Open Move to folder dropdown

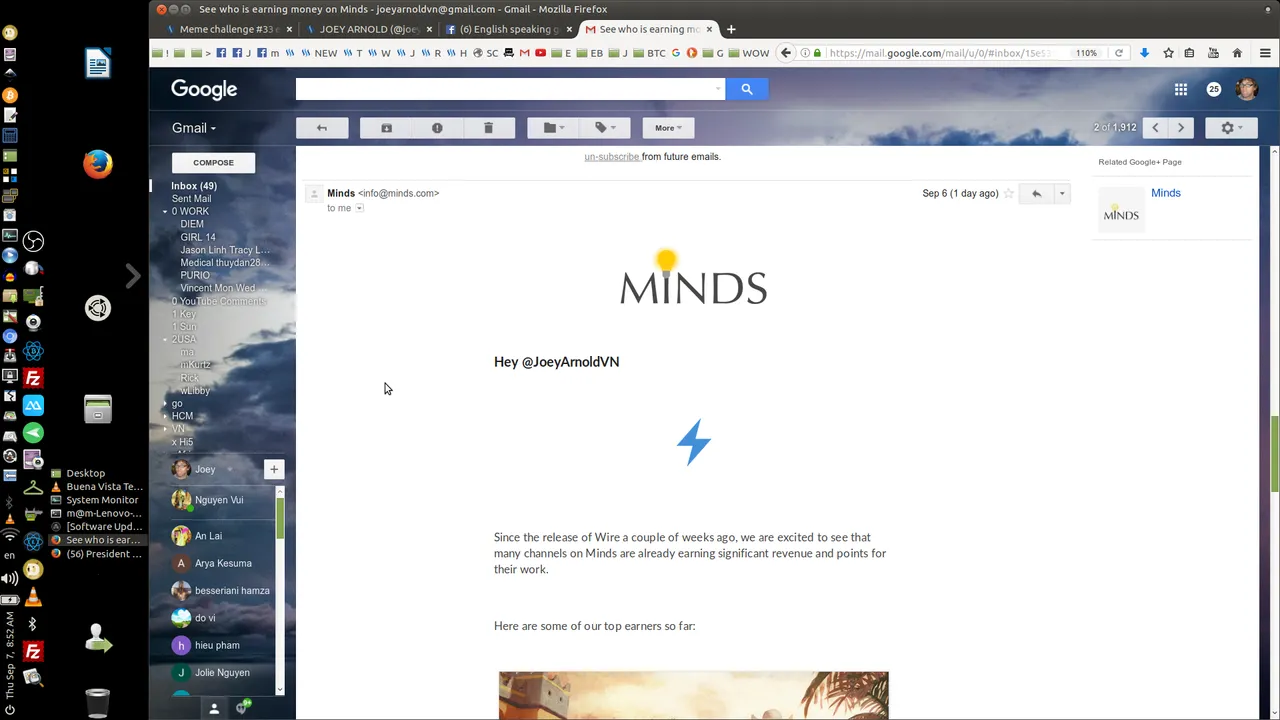(554, 128)
